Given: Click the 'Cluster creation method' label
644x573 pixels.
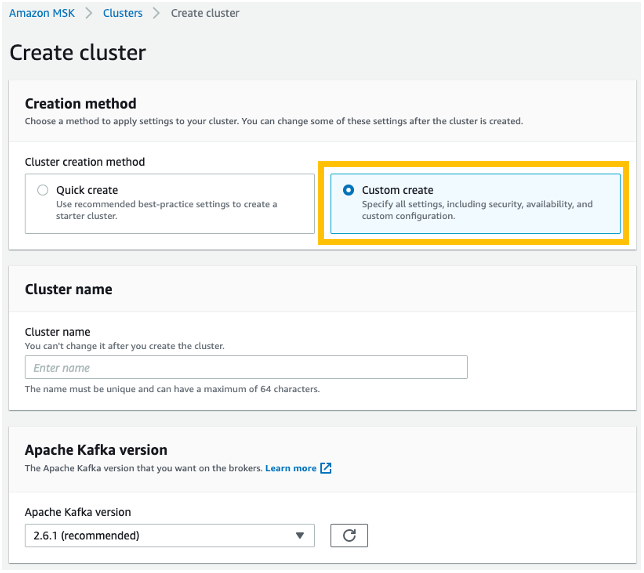Looking at the screenshot, I should pos(85,162).
